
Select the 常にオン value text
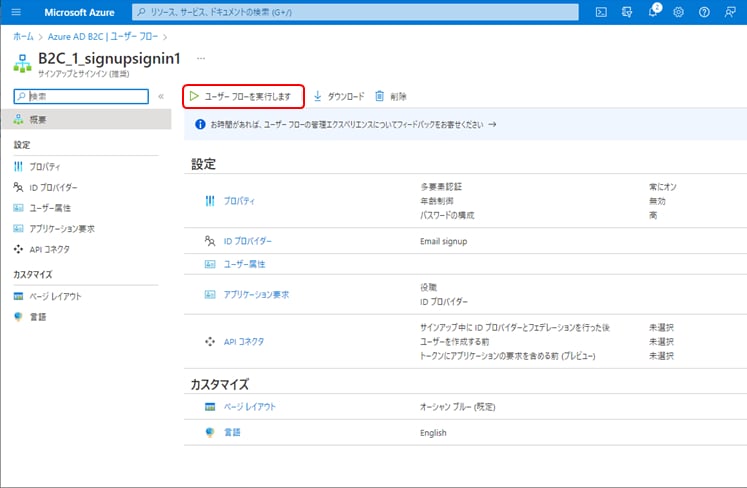(x=663, y=187)
